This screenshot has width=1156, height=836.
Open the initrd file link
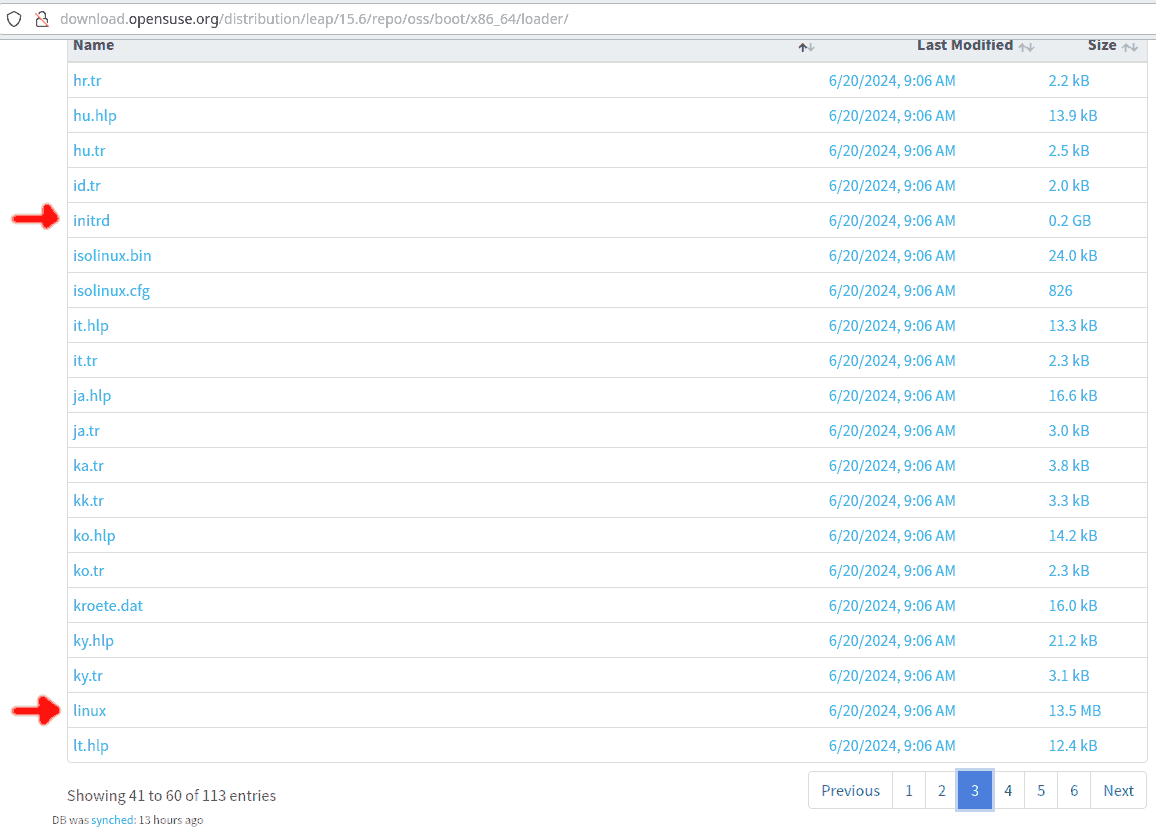point(91,220)
